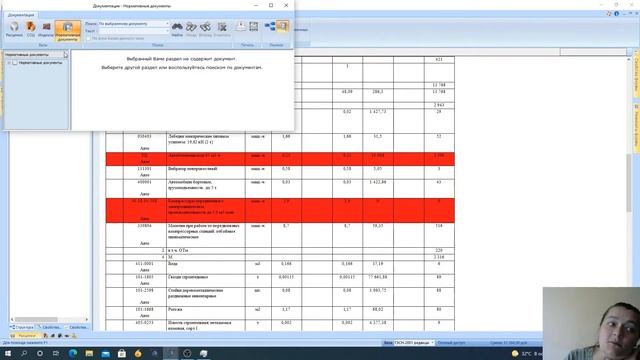Select the Нормативные документы view button

[x=67, y=31]
